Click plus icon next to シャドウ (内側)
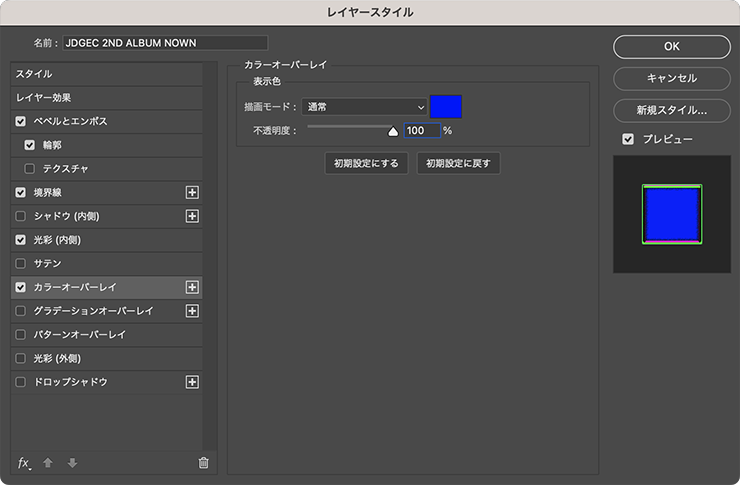 click(193, 216)
